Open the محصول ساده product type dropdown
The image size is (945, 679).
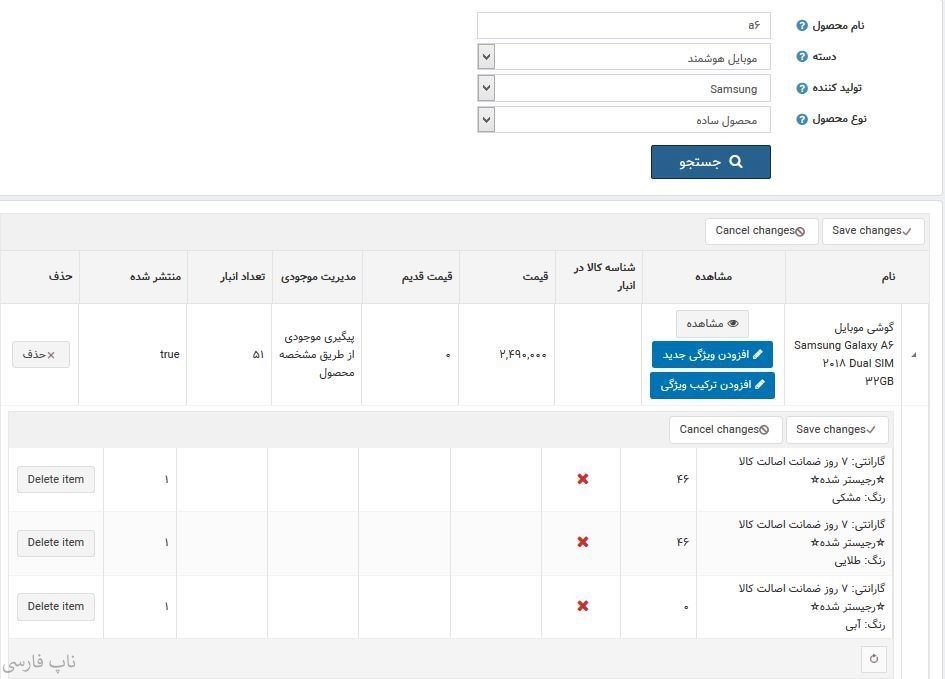click(x=486, y=120)
